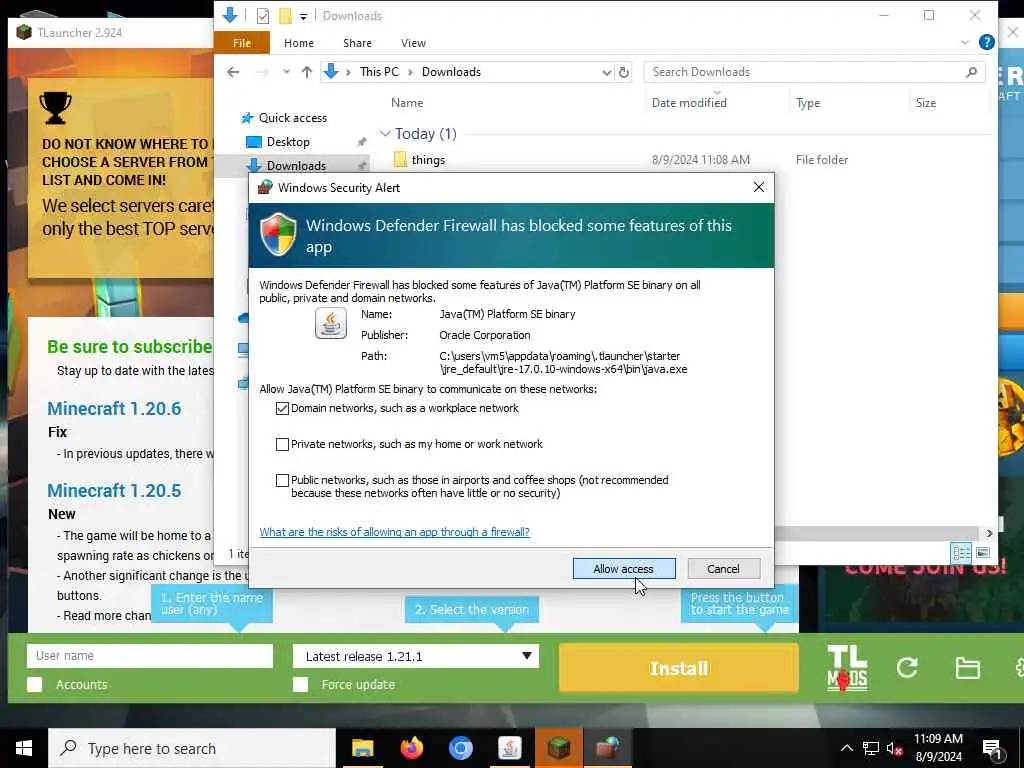Open Java taskbar icon
The width and height of the screenshot is (1024, 768).
[509, 748]
